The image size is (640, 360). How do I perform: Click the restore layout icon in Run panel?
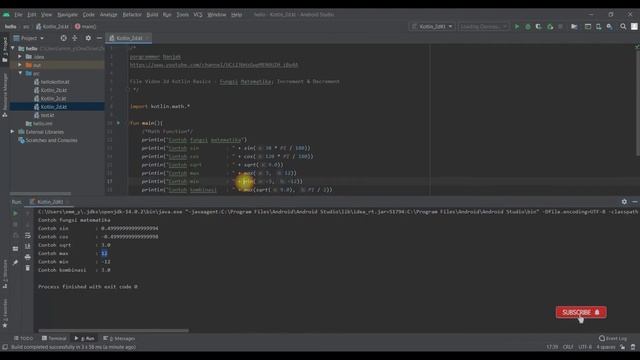pyautogui.click(x=16, y=249)
